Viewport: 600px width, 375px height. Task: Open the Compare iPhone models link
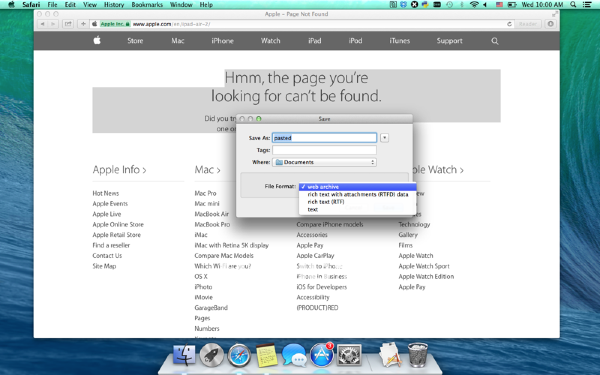point(330,225)
